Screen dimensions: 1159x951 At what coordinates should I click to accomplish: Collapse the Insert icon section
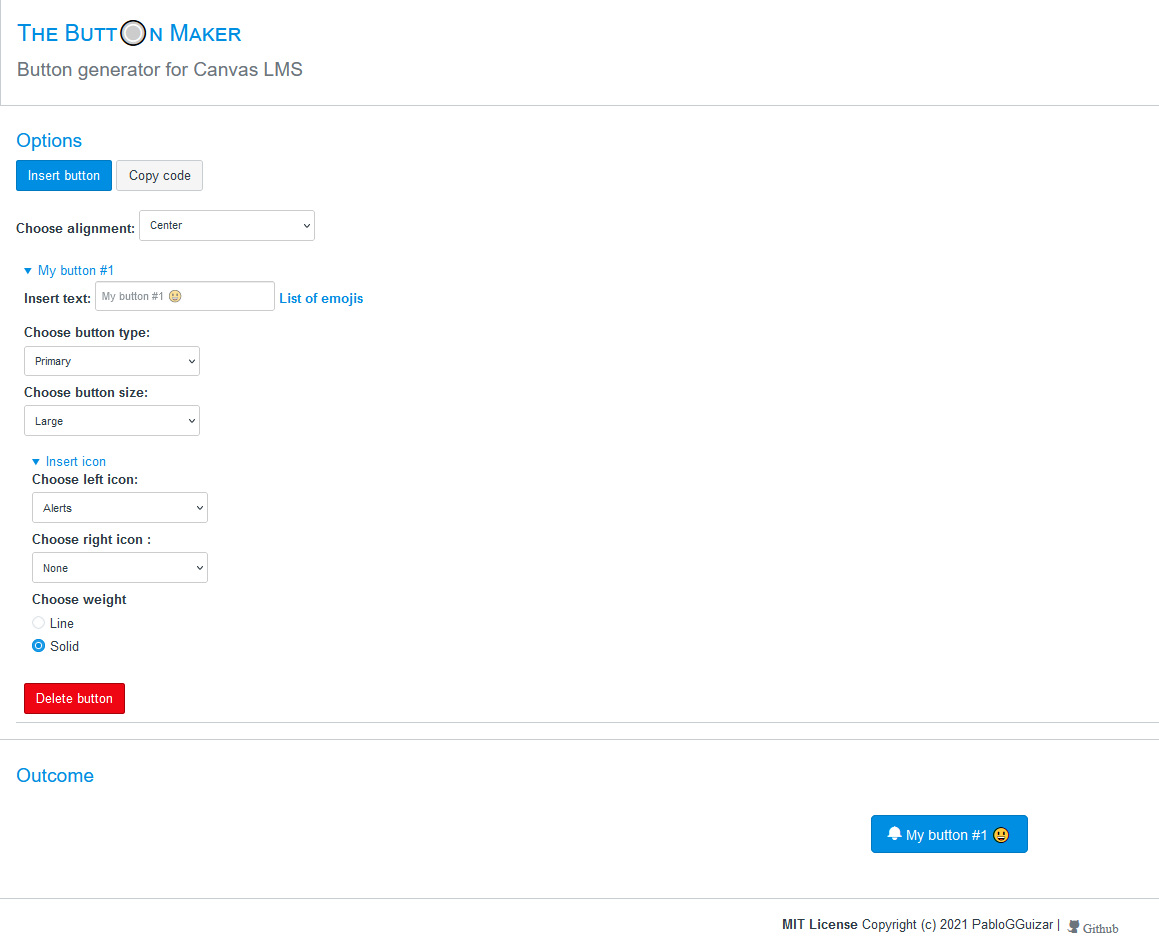click(69, 462)
